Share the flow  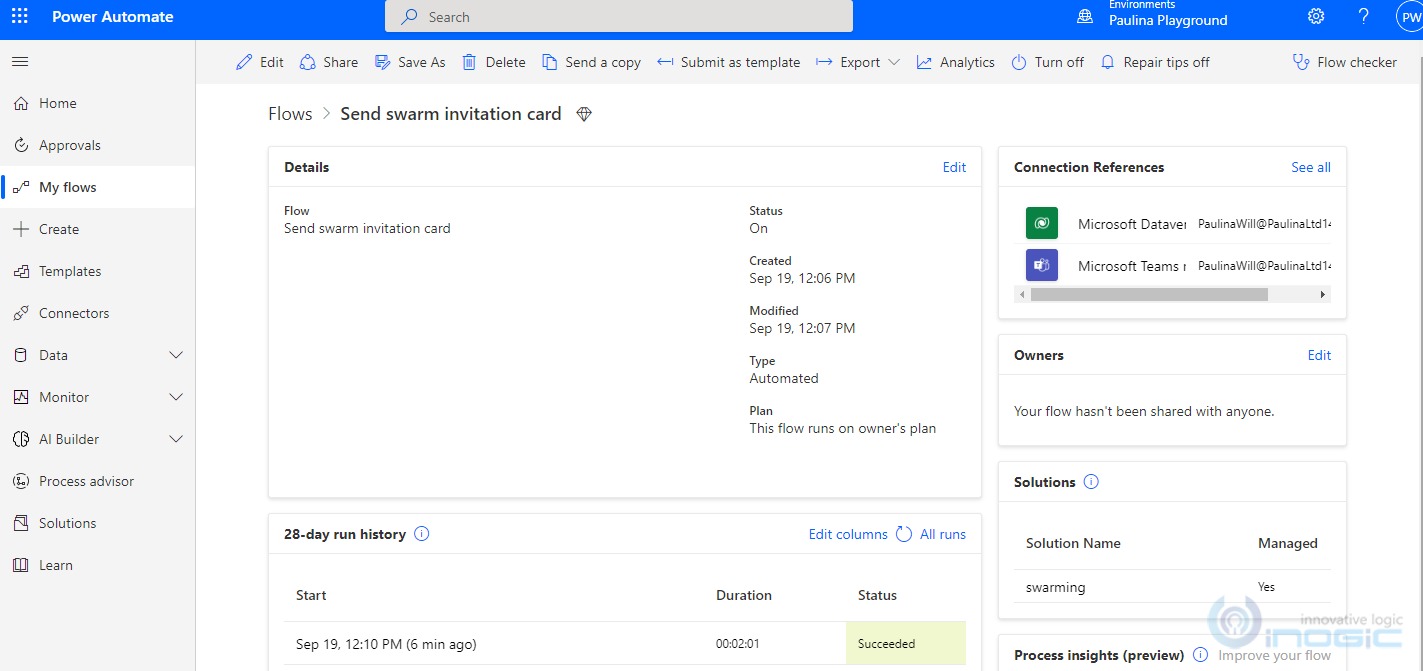[329, 62]
